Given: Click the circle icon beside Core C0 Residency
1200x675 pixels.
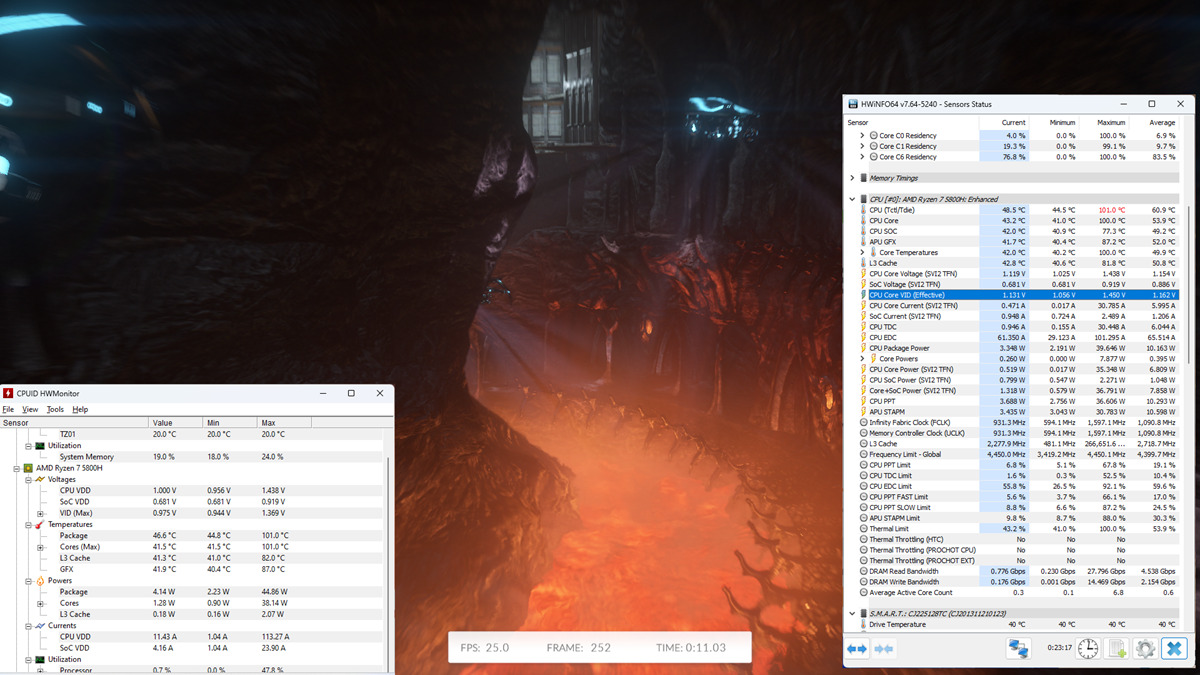Looking at the screenshot, I should (874, 135).
